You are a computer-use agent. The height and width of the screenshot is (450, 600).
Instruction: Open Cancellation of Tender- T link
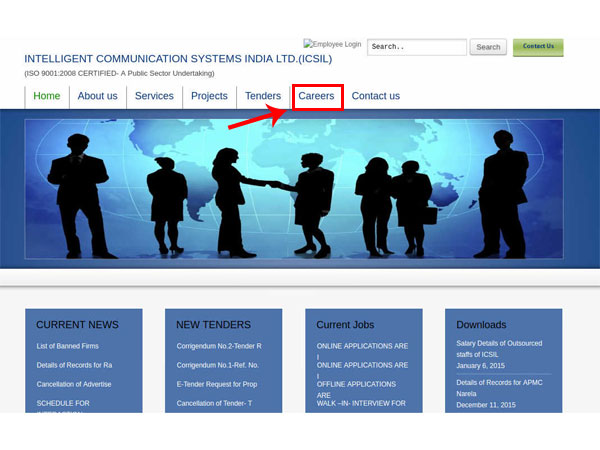(214, 403)
